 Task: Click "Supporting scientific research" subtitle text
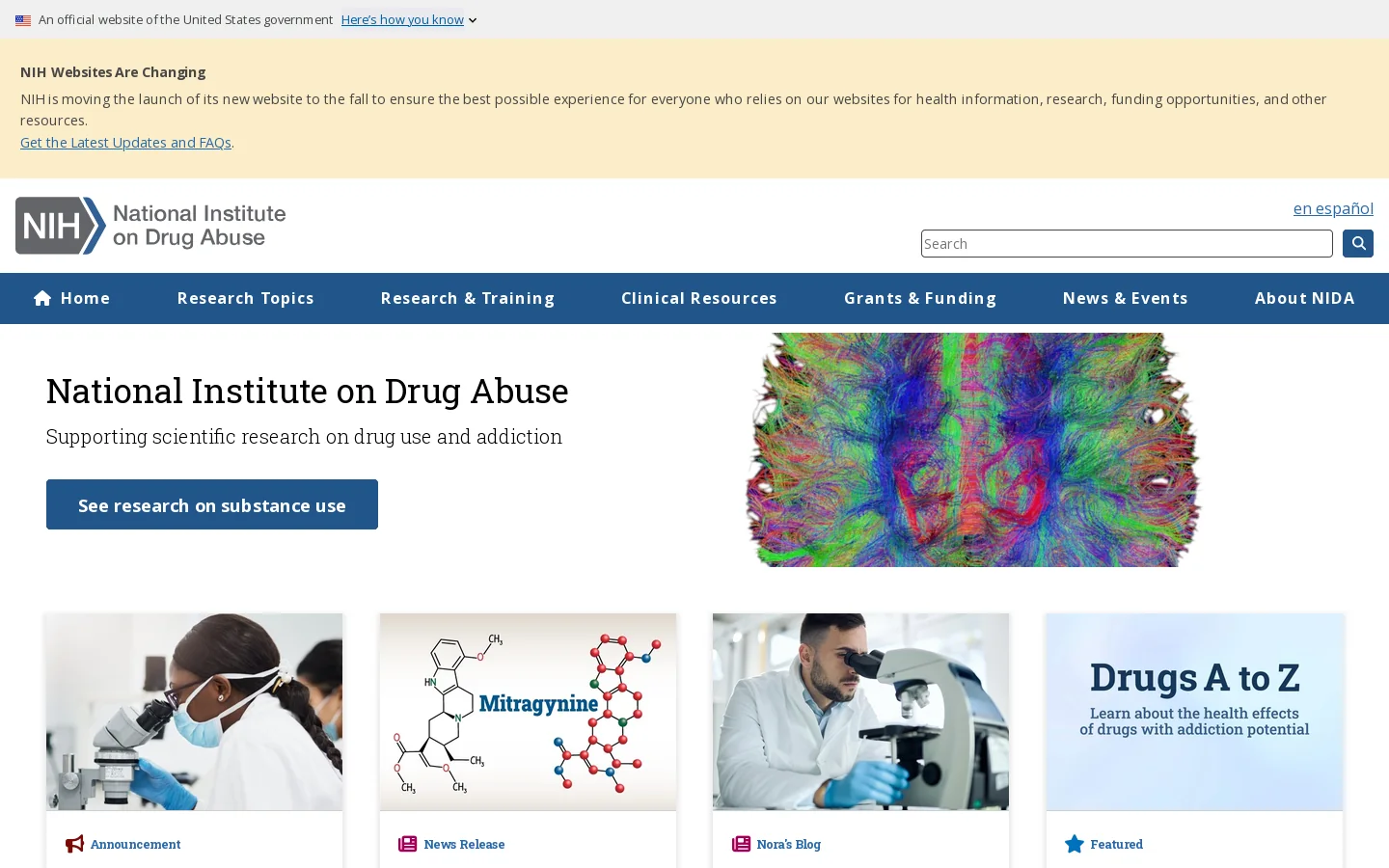click(304, 436)
